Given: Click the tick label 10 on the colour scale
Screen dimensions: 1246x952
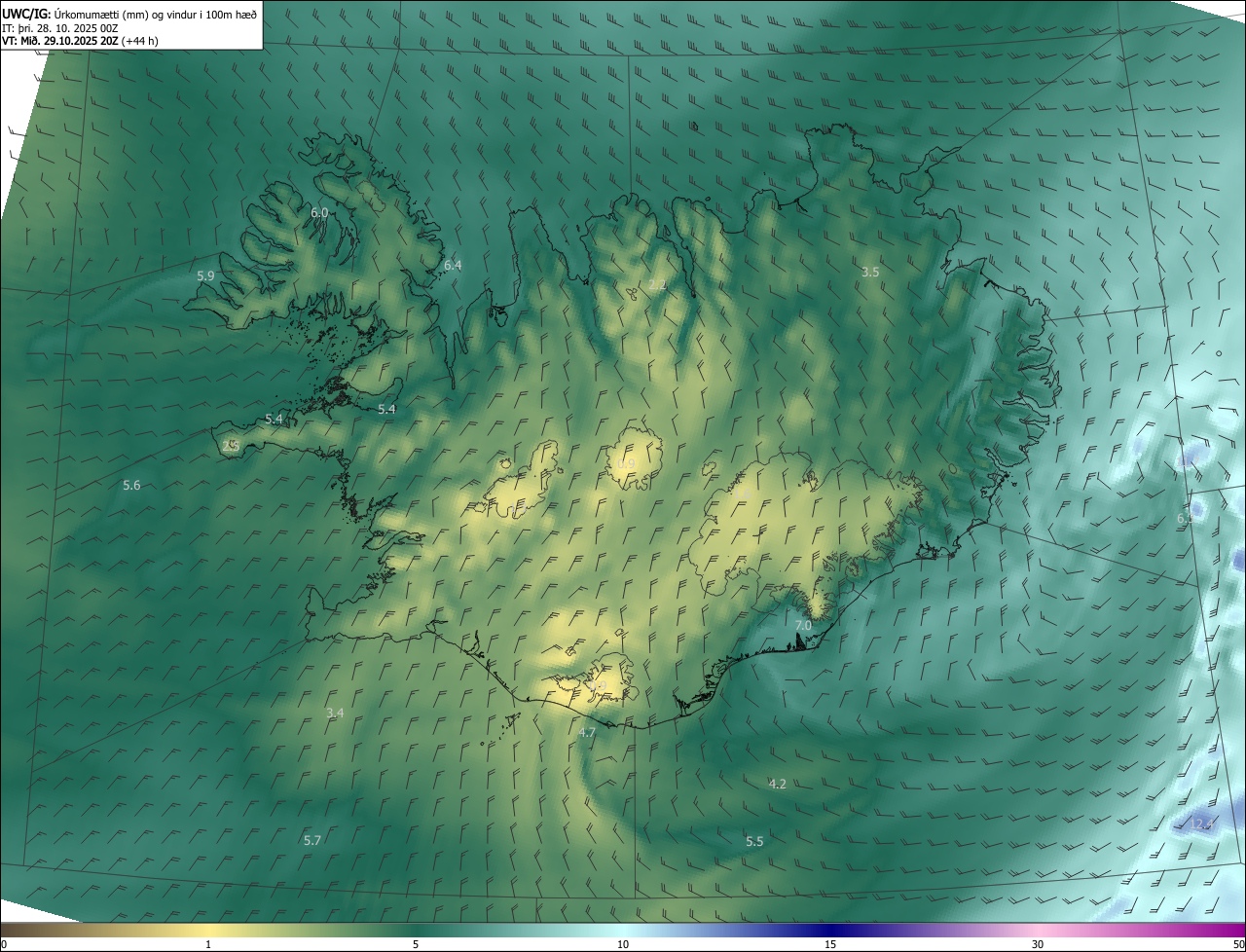Looking at the screenshot, I should pos(623,944).
